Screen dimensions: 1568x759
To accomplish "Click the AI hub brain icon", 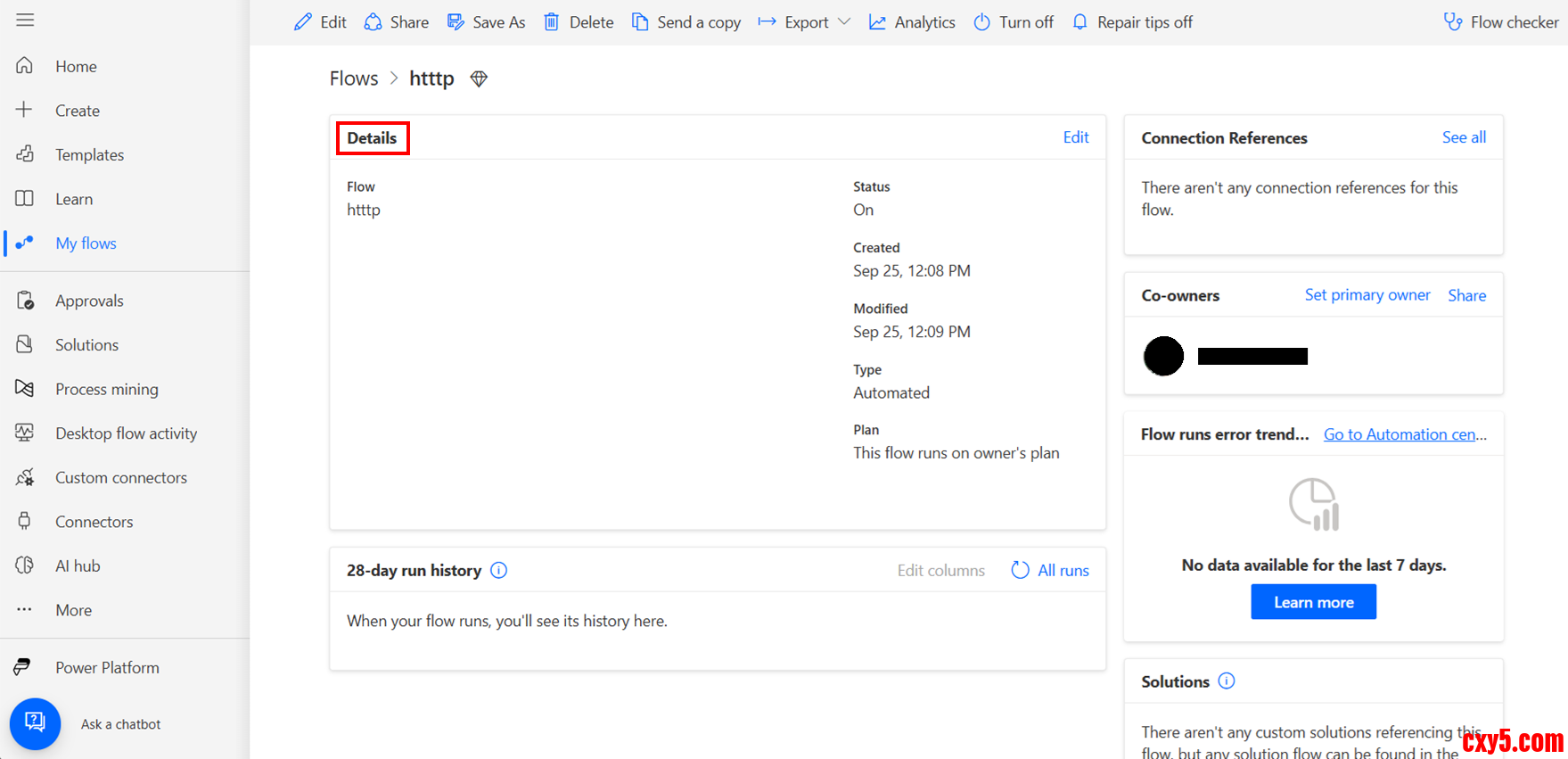I will pos(25,565).
